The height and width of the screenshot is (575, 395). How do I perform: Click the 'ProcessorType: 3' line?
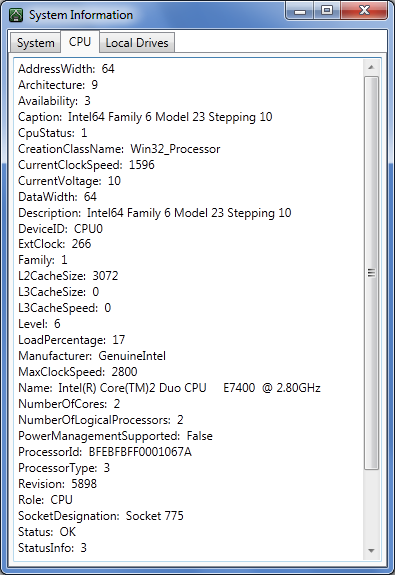coord(64,468)
